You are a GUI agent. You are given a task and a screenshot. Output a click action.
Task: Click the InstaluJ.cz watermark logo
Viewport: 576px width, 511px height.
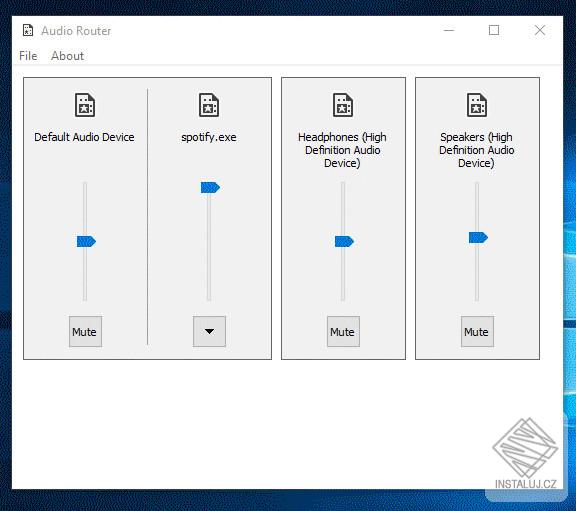point(526,453)
